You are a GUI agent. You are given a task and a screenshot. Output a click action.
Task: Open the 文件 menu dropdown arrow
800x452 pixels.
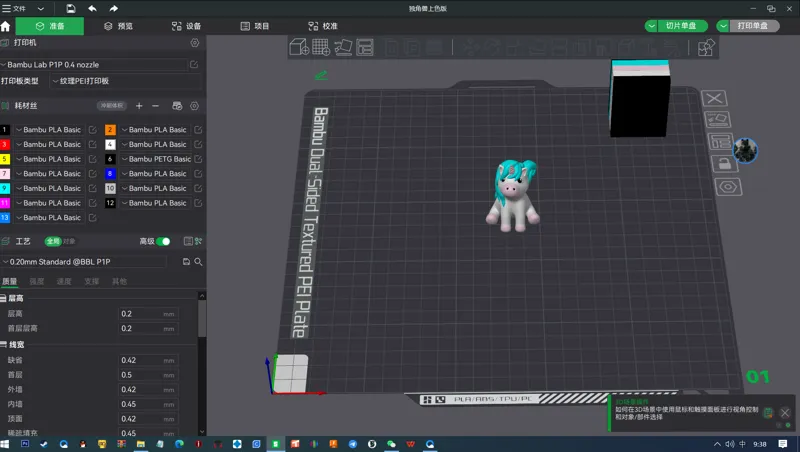(41, 9)
